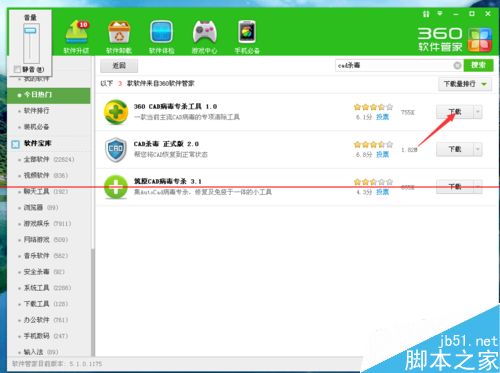
Task: Open title 筑原CAD病毒专杀 3.1
Action: 168,181
